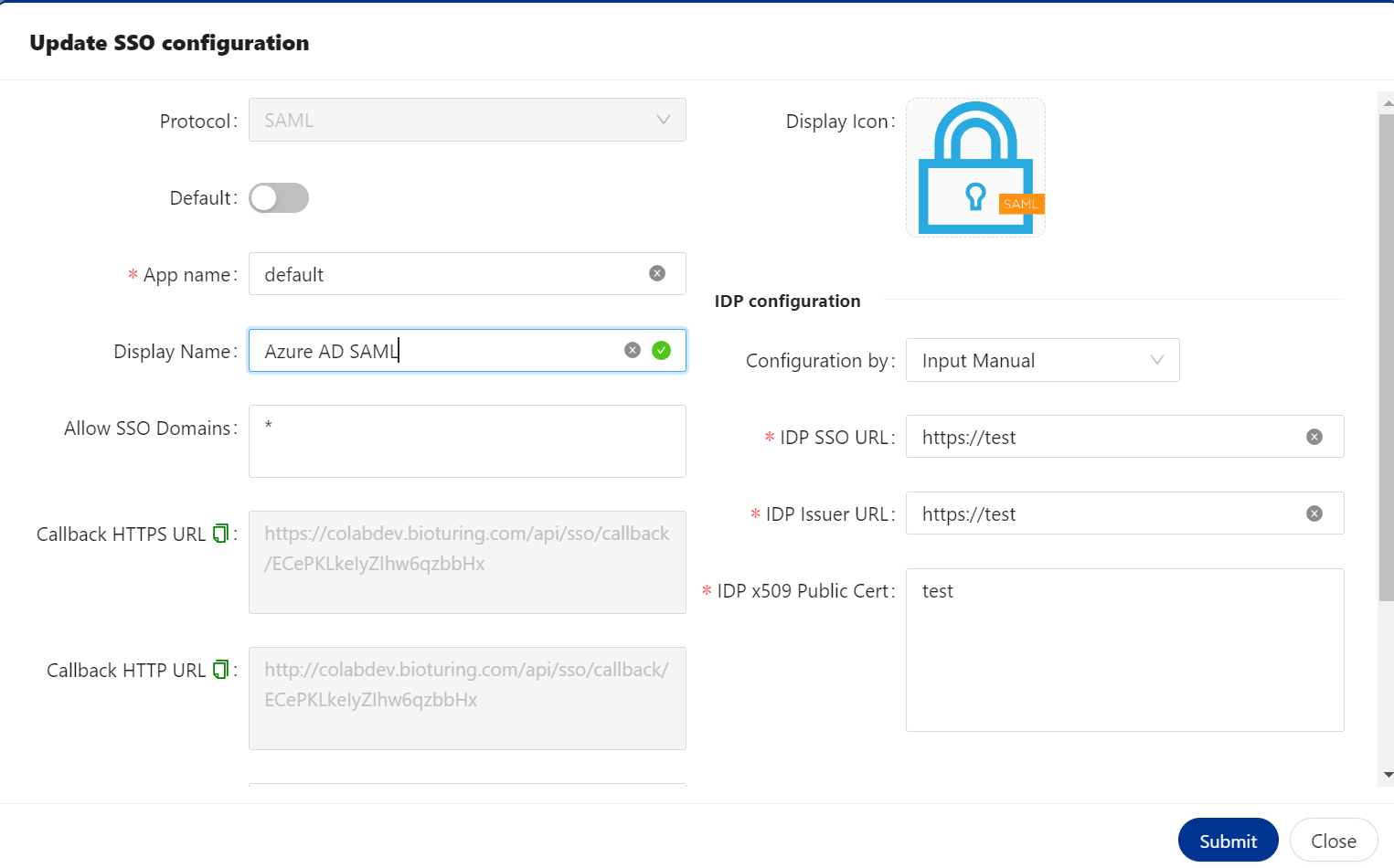The height and width of the screenshot is (868, 1394).
Task: Click the Allow SSO Domains label
Action: (150, 429)
